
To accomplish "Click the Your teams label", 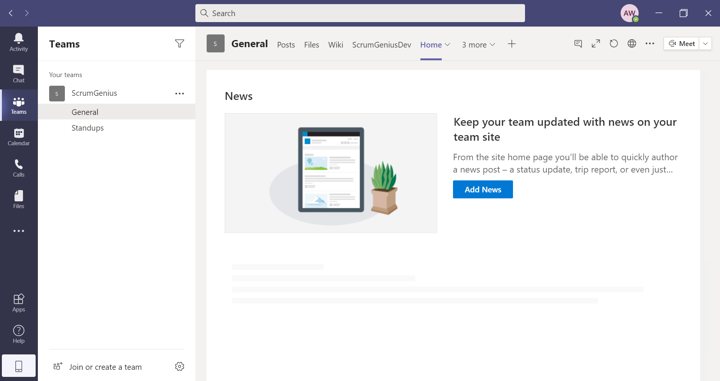I will [66, 74].
